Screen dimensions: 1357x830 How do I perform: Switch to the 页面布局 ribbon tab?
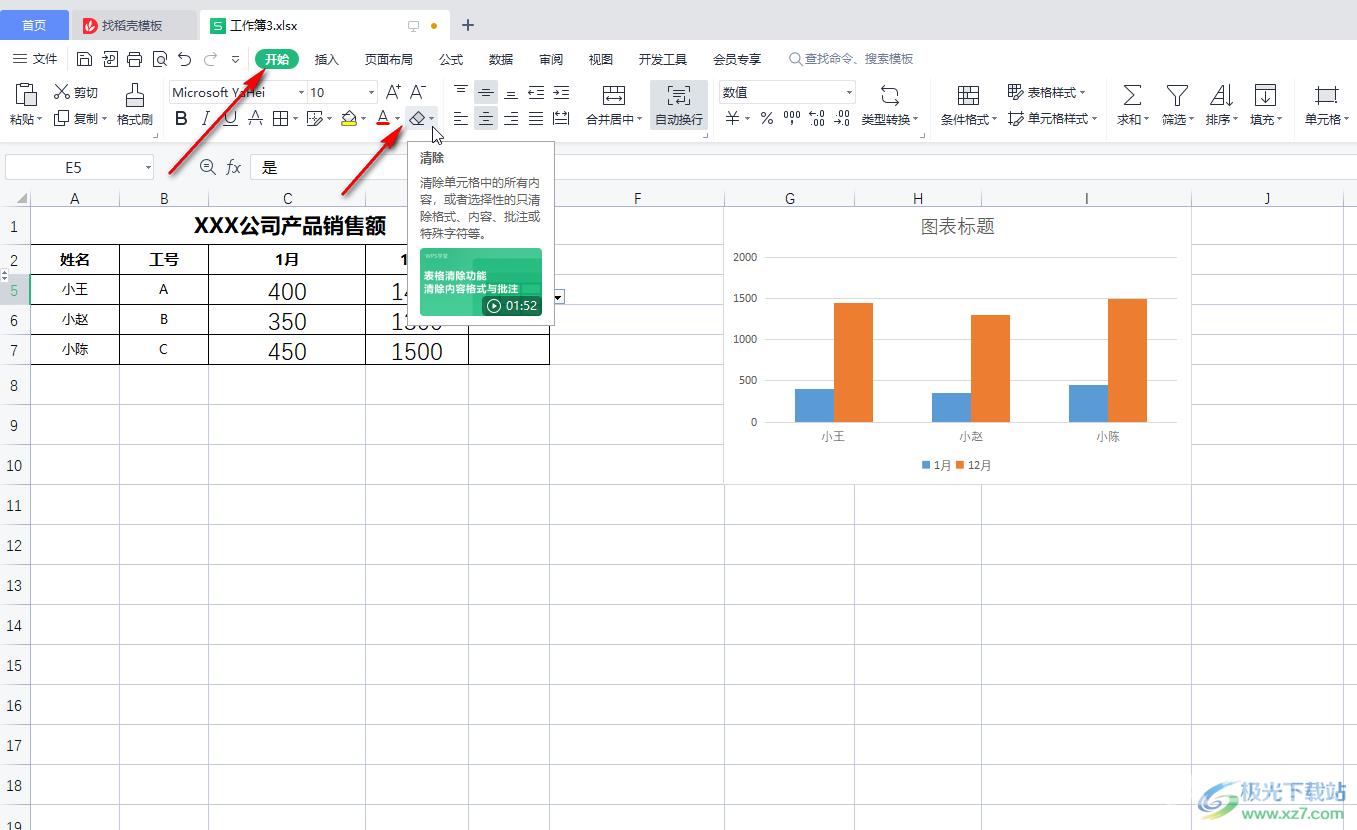point(389,59)
